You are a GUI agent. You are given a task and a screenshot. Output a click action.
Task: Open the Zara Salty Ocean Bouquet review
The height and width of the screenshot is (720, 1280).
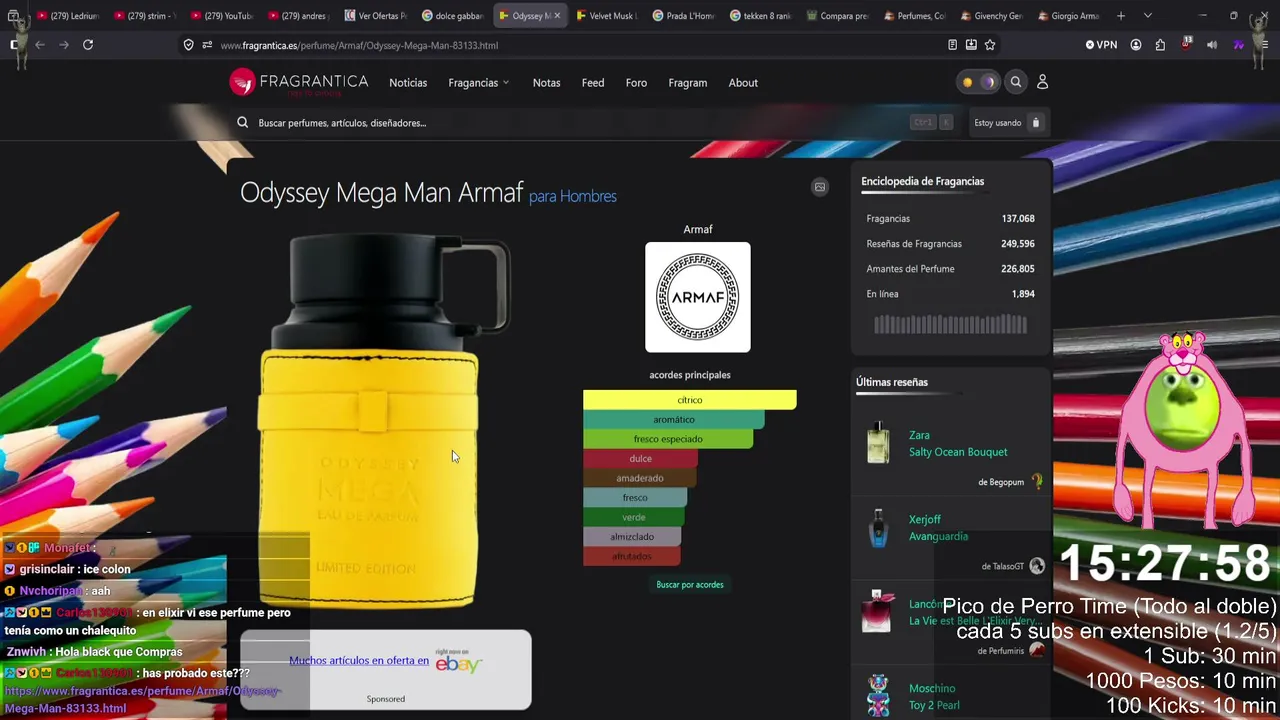click(958, 444)
